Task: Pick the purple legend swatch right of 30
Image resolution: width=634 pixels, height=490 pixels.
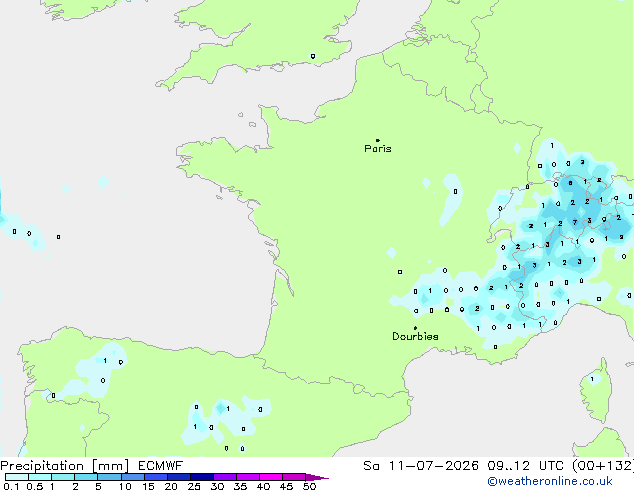Action: pos(225,477)
